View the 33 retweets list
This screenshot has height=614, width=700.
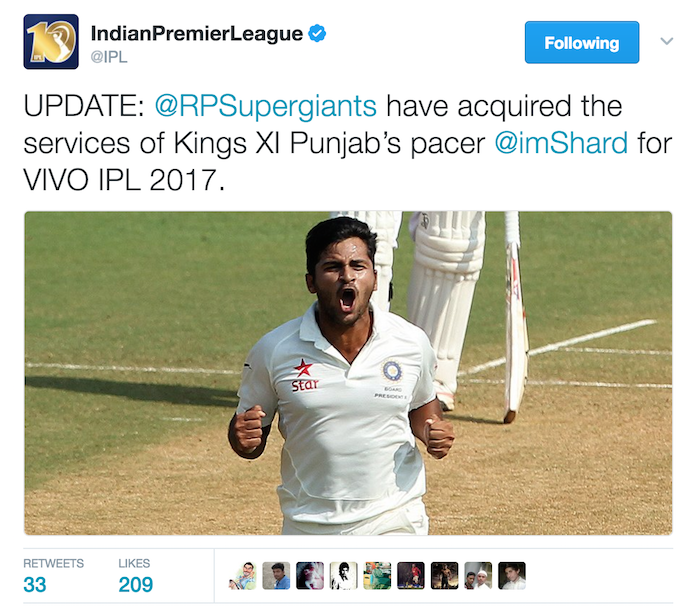pos(53,576)
